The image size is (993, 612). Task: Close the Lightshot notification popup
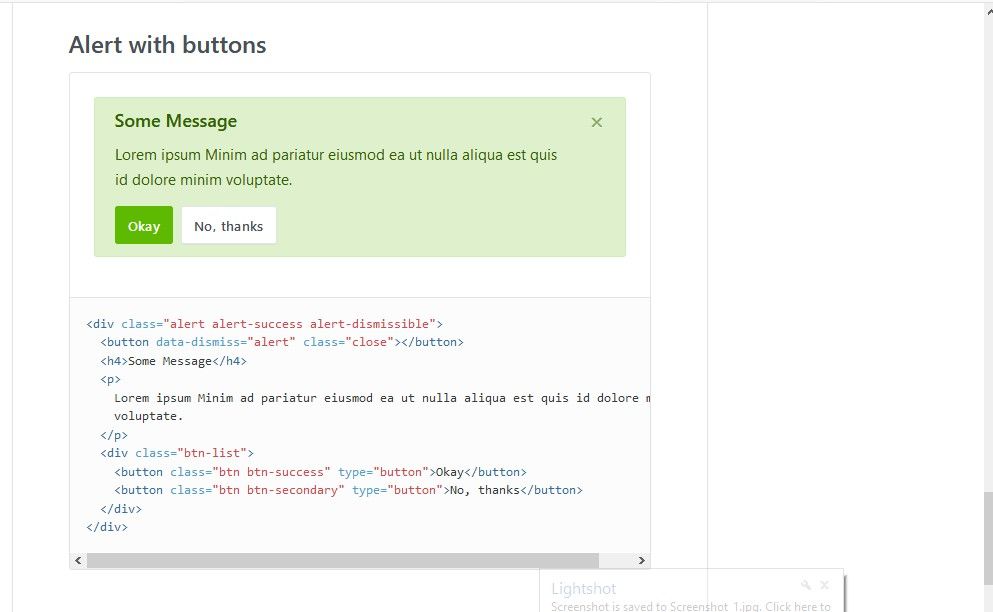pos(825,585)
